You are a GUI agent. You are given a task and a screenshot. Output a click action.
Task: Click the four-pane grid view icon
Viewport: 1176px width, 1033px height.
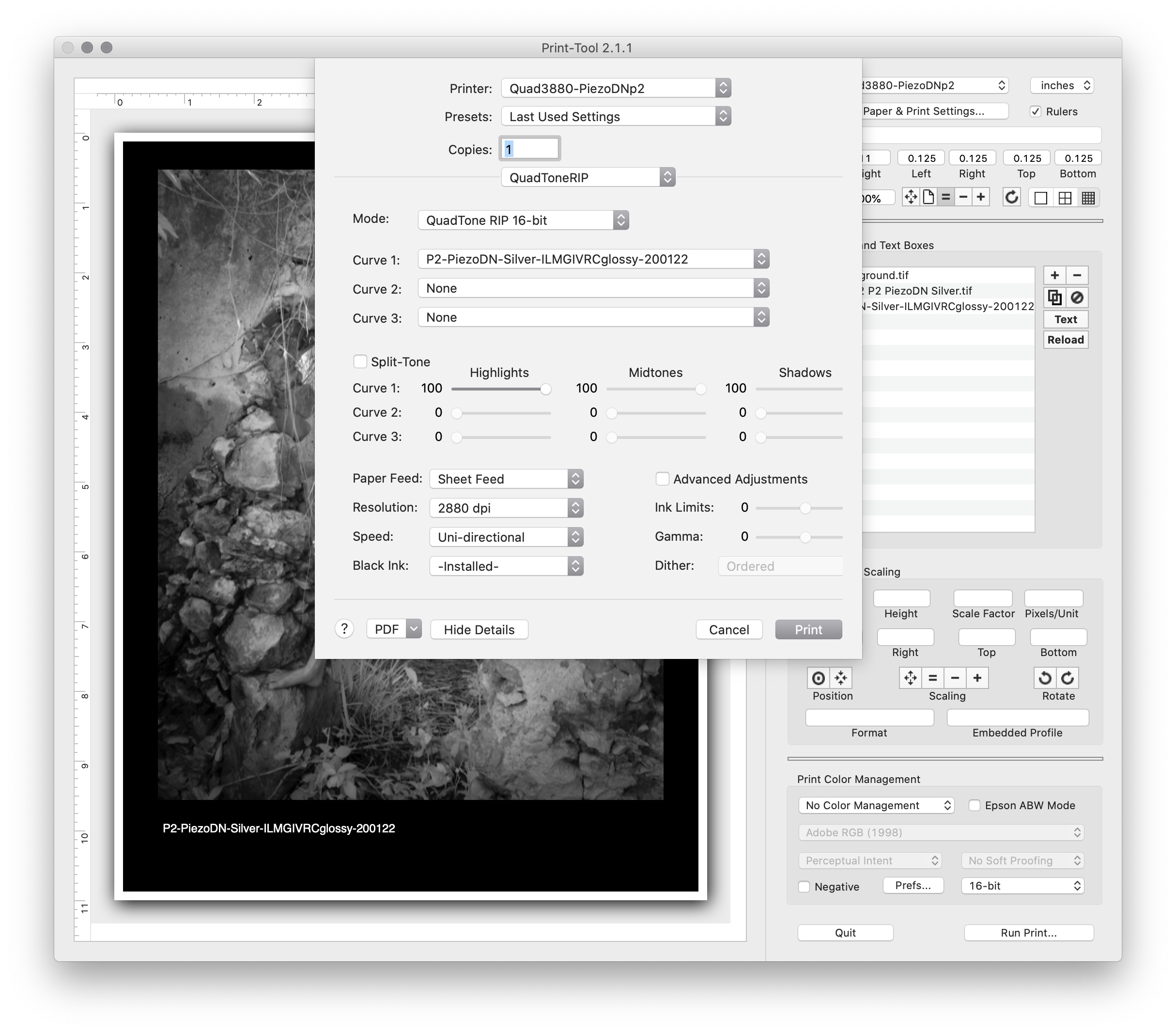coord(1065,198)
